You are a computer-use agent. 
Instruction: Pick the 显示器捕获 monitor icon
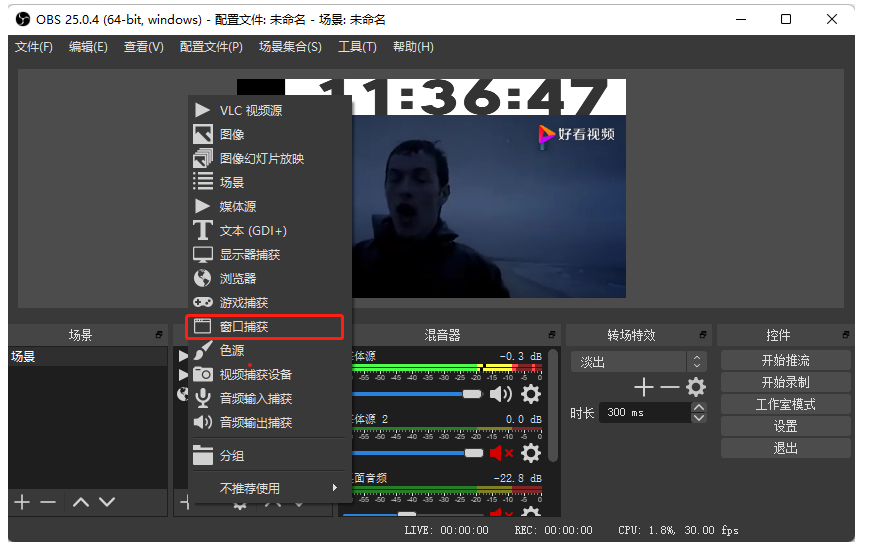203,255
